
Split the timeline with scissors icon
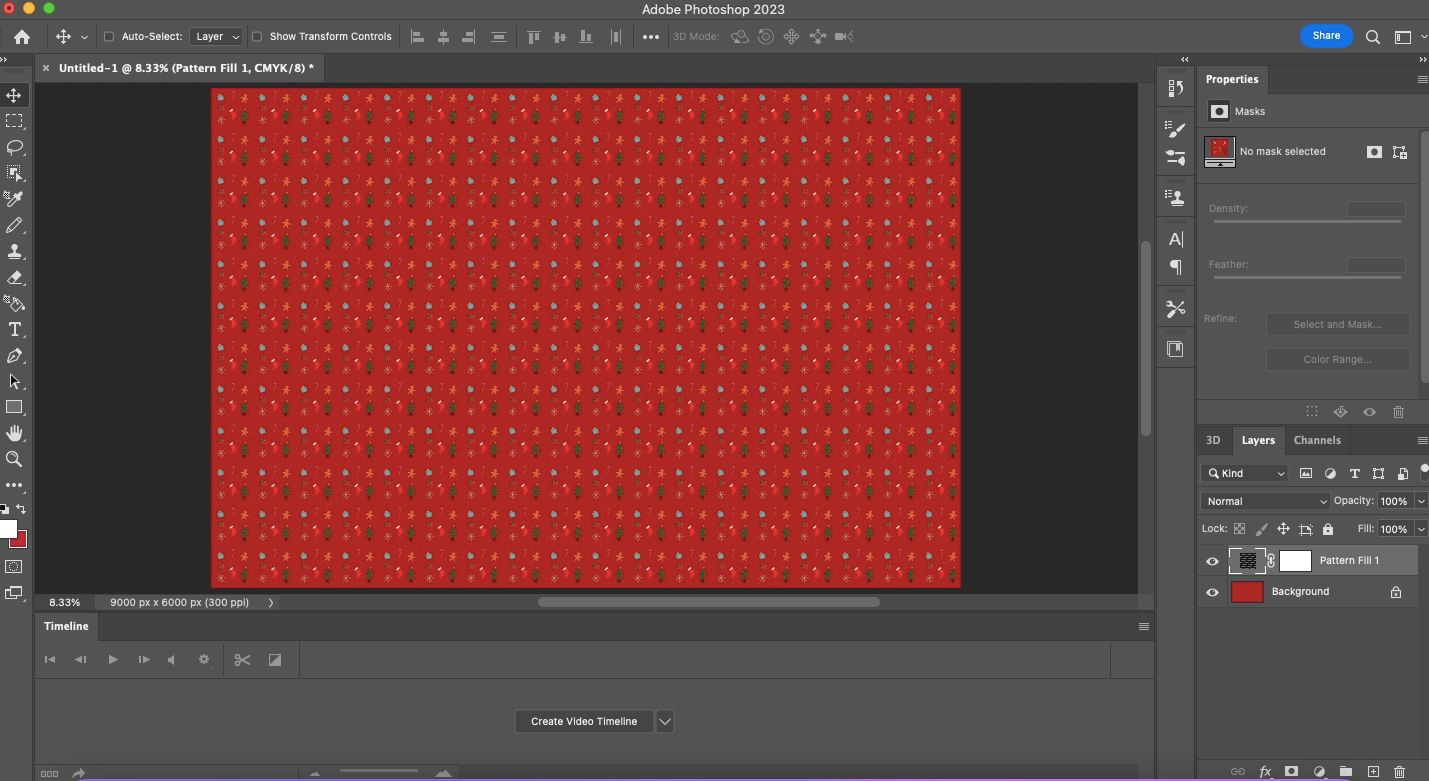[242, 660]
